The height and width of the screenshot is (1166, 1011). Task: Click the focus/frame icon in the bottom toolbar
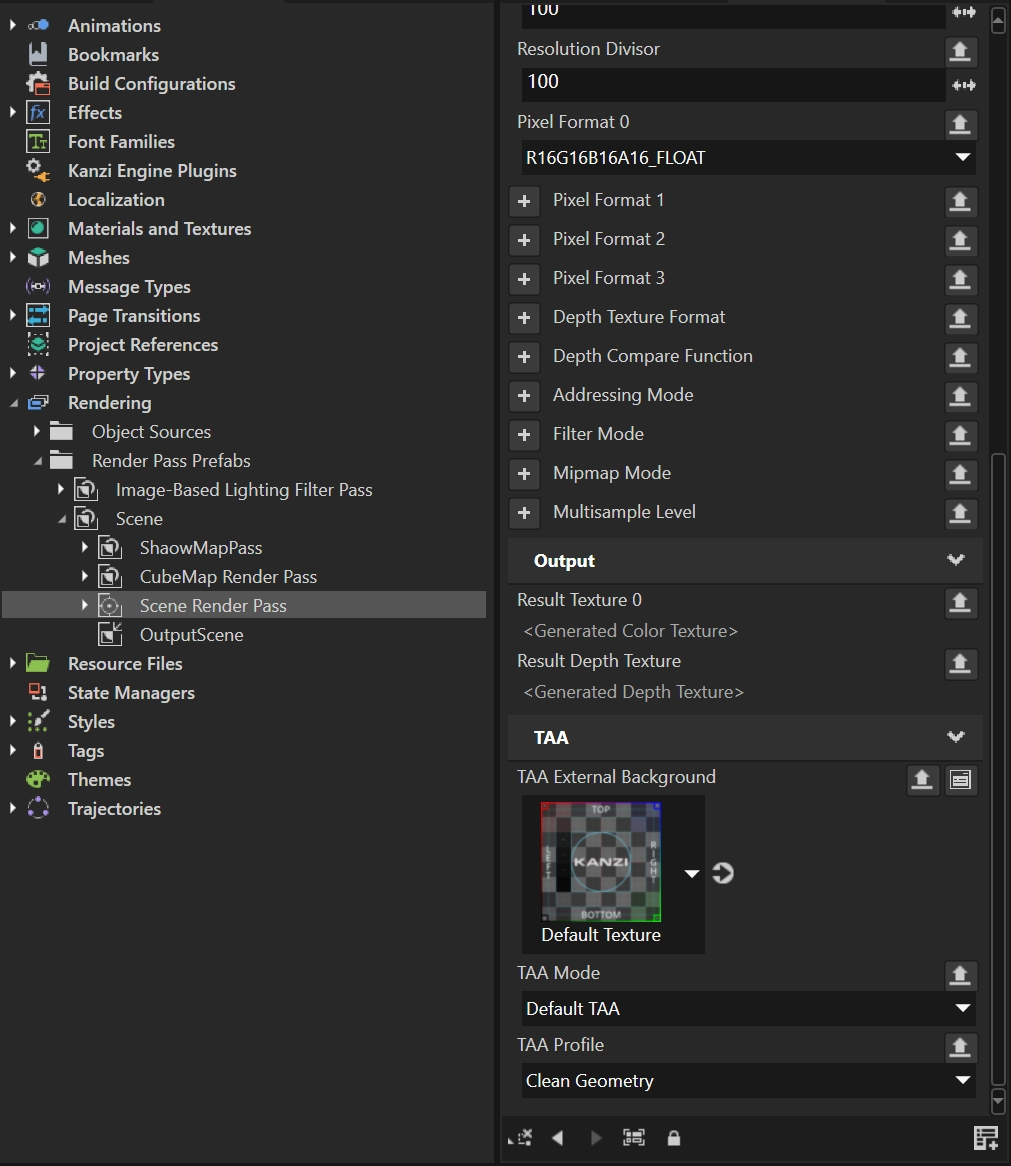coord(634,1138)
